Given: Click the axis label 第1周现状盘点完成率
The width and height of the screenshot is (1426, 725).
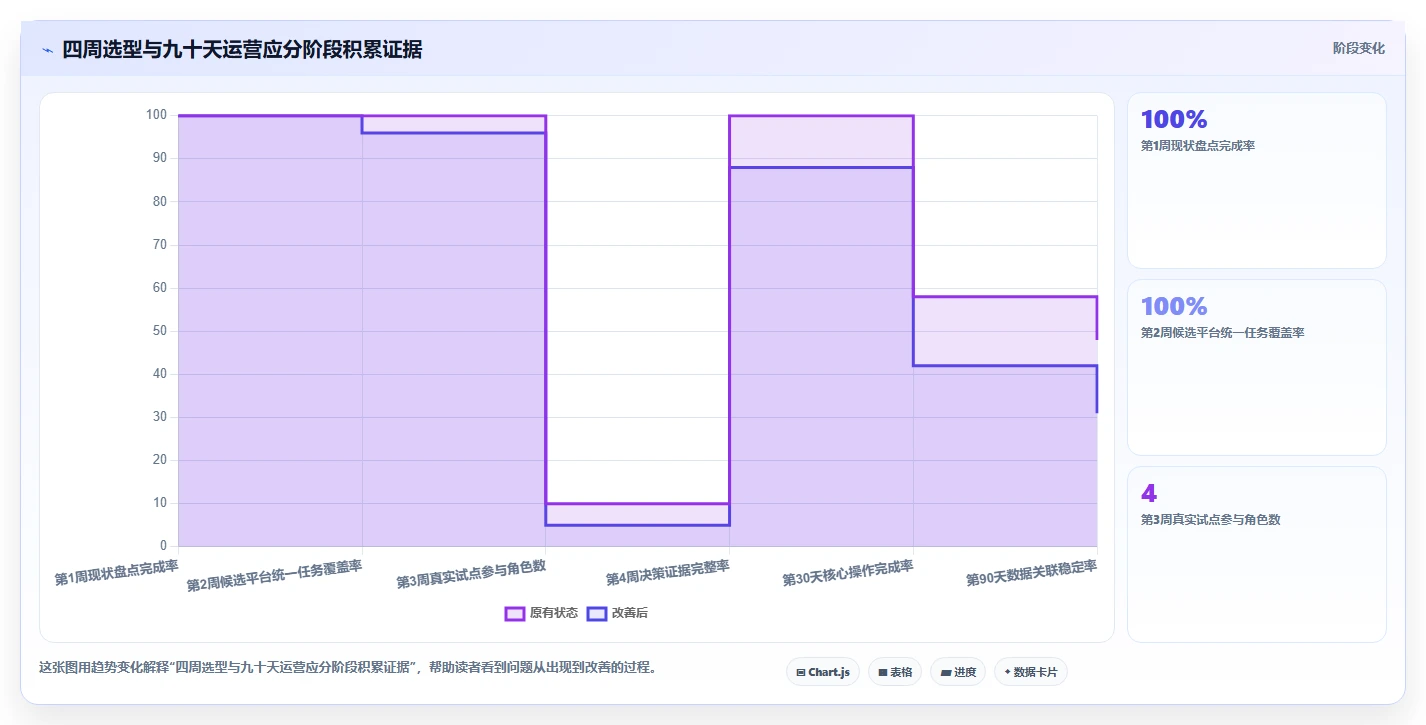Looking at the screenshot, I should (117, 573).
